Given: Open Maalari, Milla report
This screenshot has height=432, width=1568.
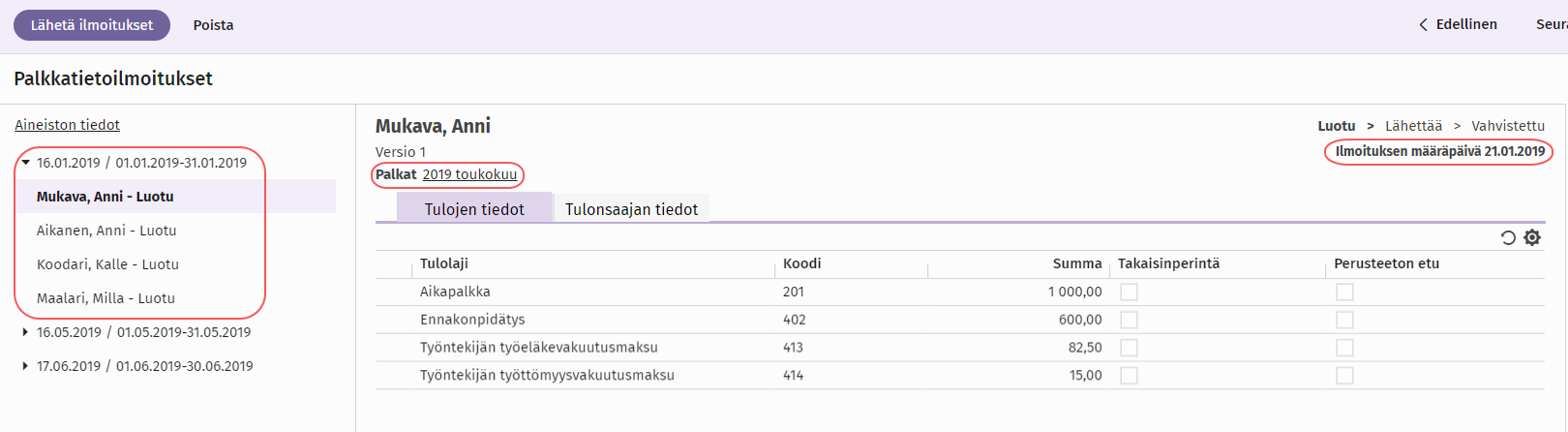Looking at the screenshot, I should [106, 298].
